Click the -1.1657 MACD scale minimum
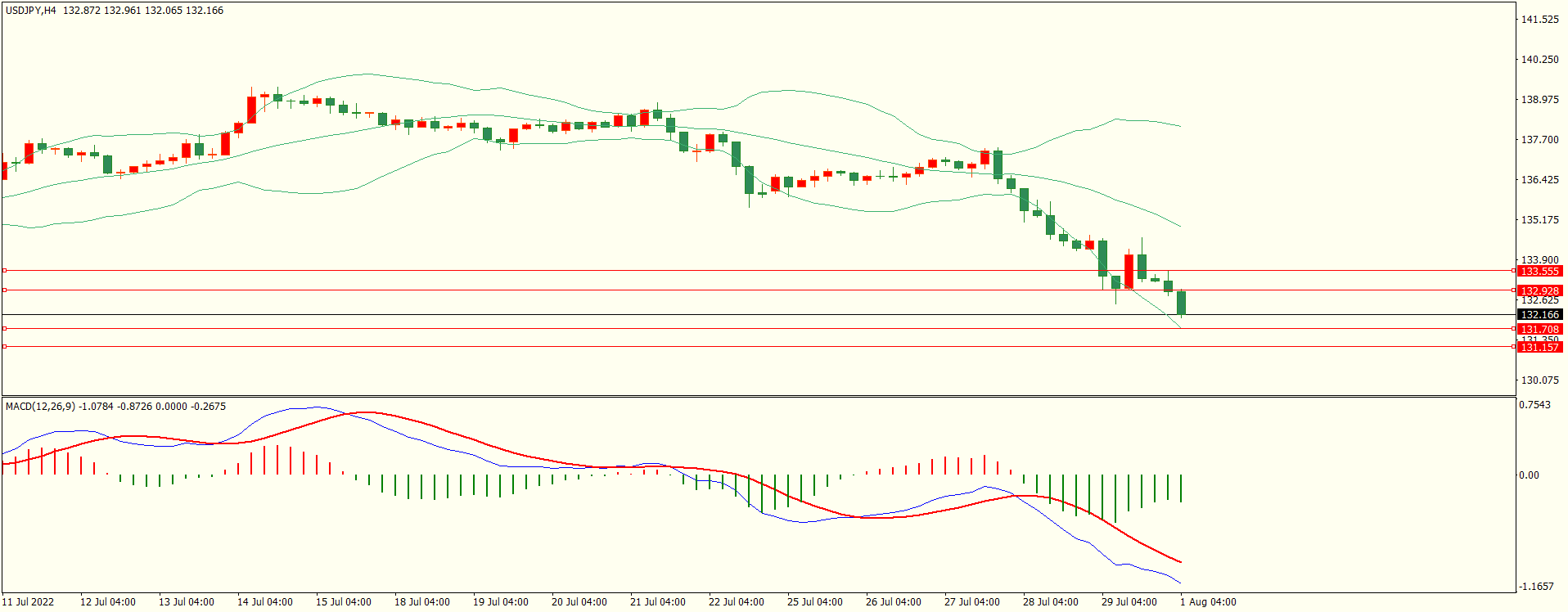The height and width of the screenshot is (612, 1568). point(1536,587)
